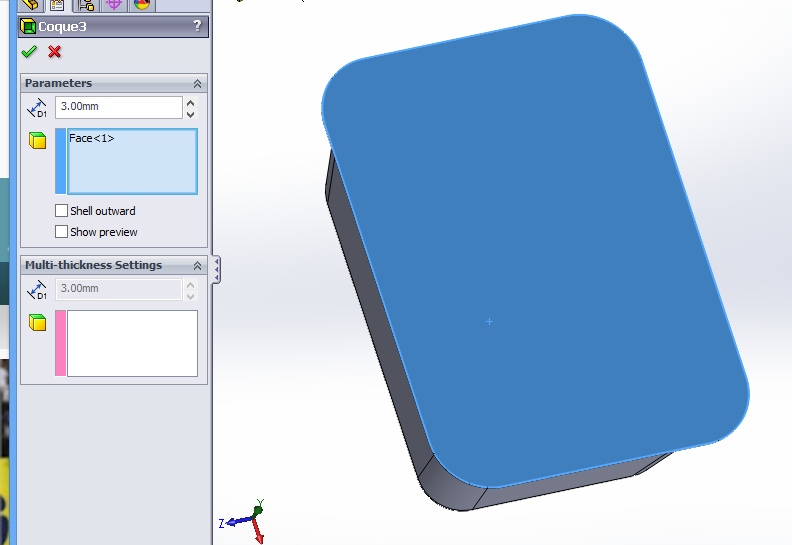Enable the Shell outward checkbox

coord(62,211)
